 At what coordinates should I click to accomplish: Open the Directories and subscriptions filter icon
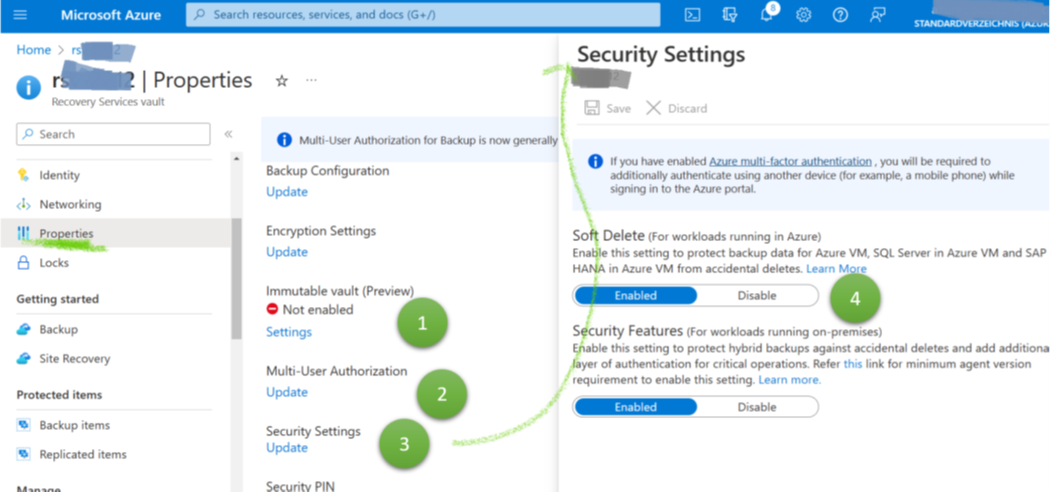pyautogui.click(x=730, y=15)
